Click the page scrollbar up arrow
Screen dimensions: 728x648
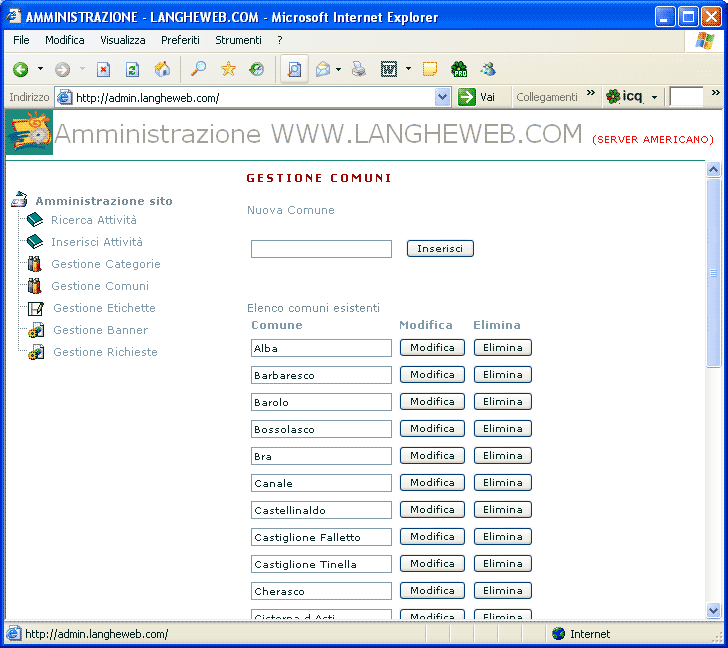click(713, 169)
